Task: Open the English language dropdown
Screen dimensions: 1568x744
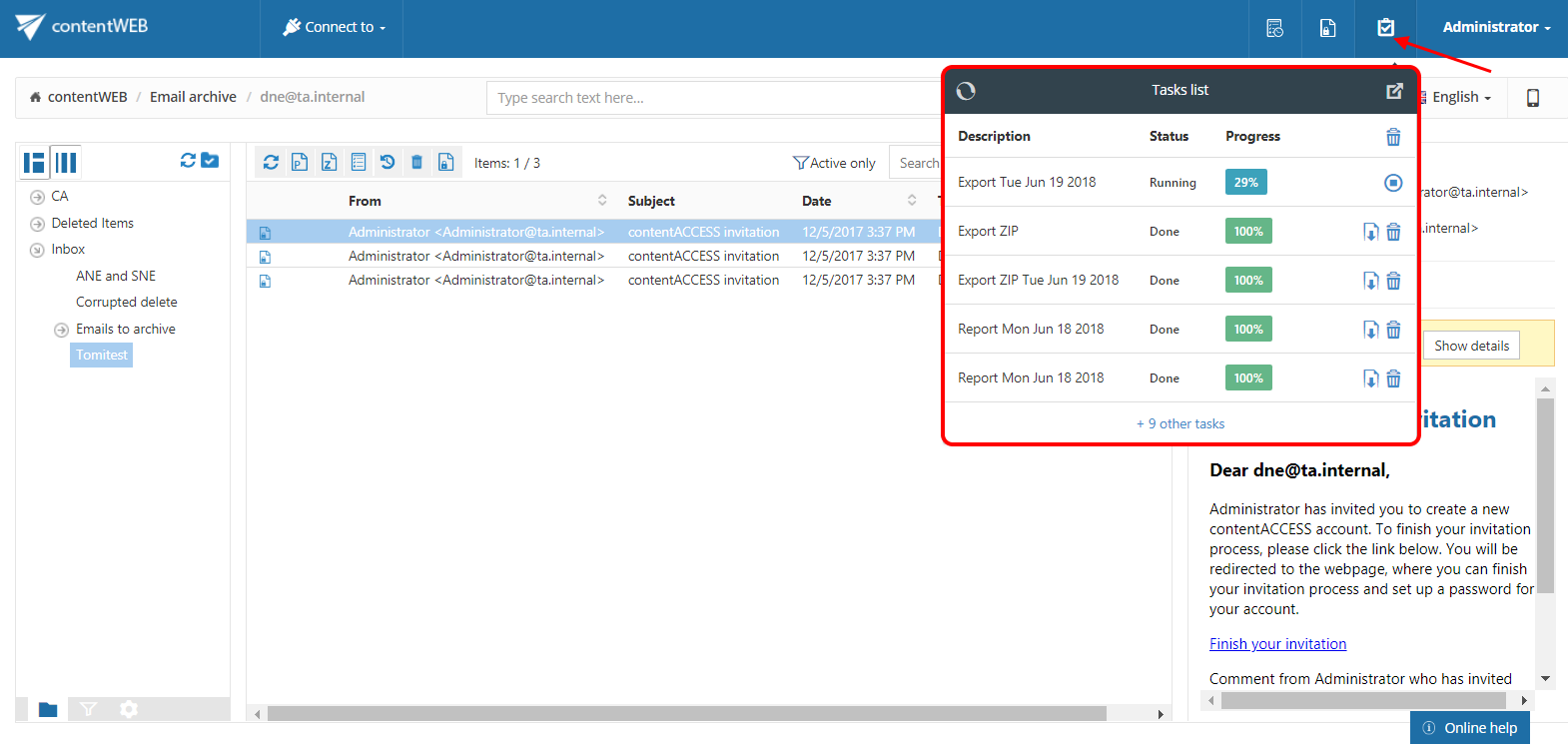Action: point(1461,97)
